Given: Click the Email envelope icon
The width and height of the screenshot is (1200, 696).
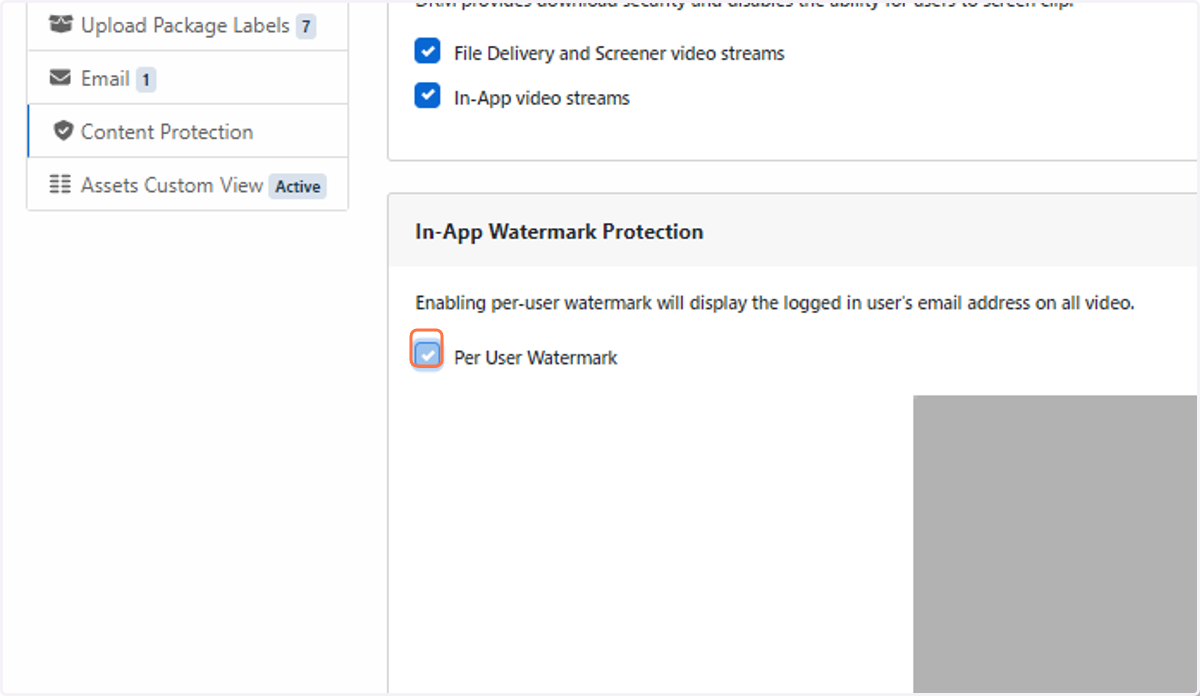Looking at the screenshot, I should click(x=62, y=78).
